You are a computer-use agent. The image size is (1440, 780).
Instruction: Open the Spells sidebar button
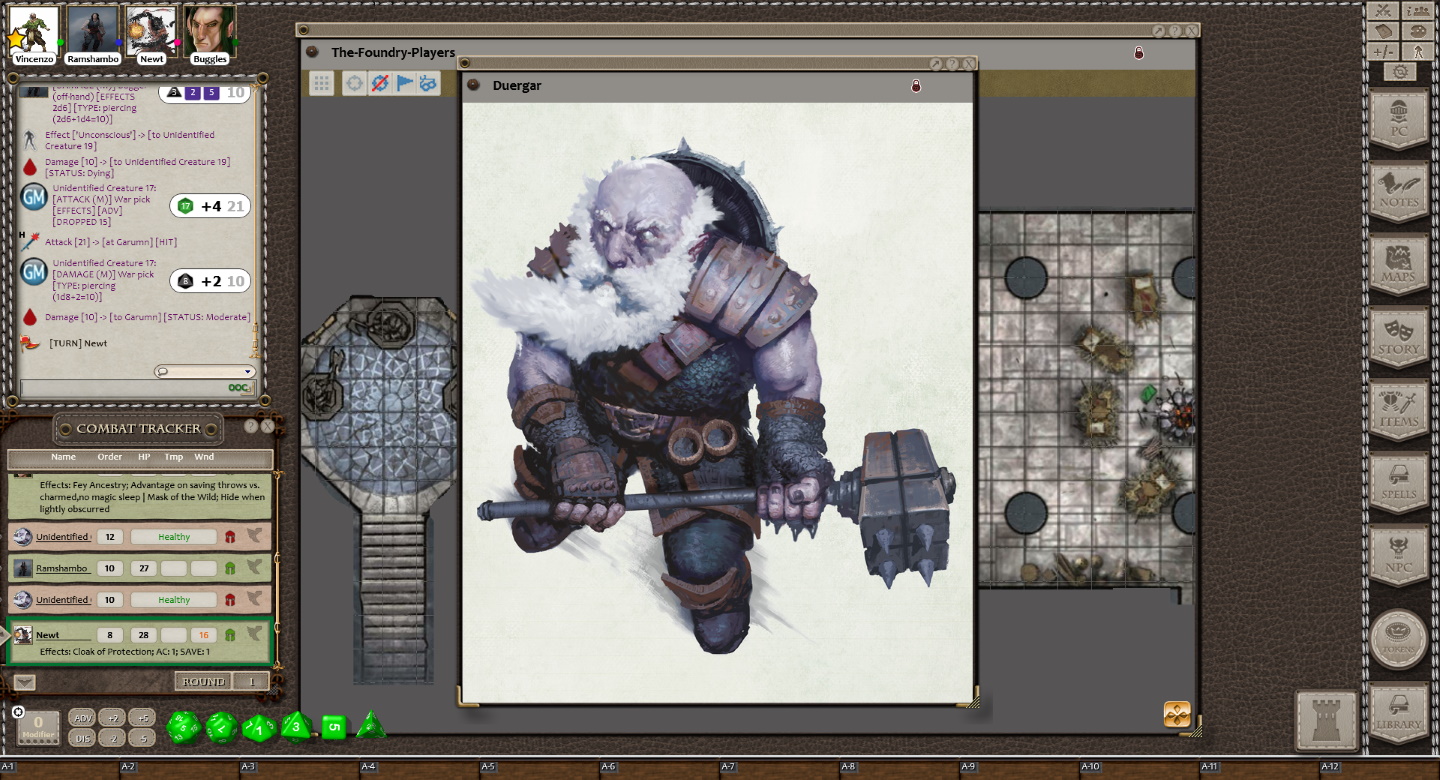(x=1399, y=485)
